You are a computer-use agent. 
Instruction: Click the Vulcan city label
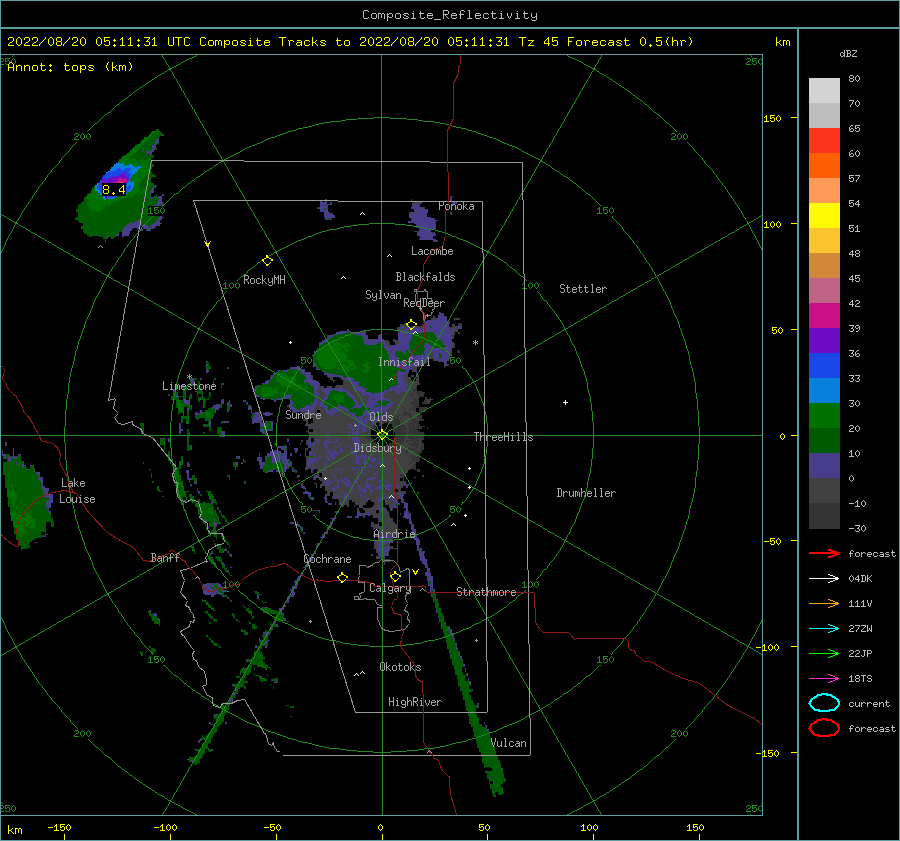(509, 743)
